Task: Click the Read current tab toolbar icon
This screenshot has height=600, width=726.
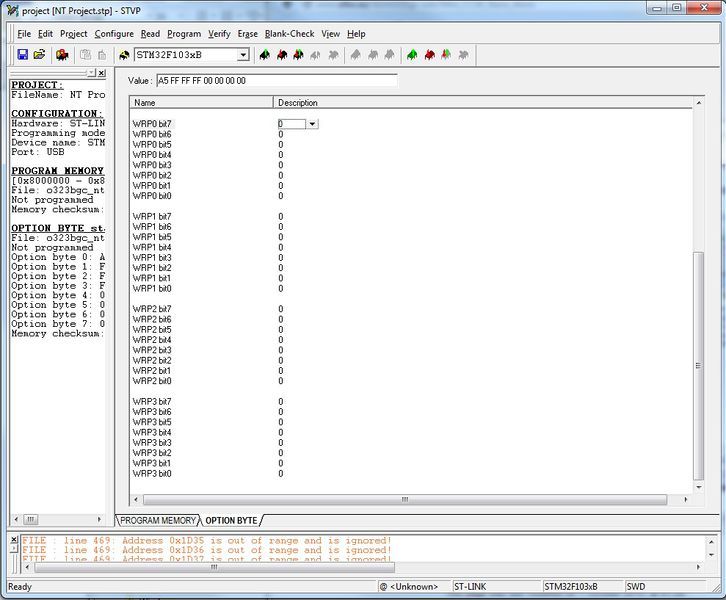Action: coord(266,54)
